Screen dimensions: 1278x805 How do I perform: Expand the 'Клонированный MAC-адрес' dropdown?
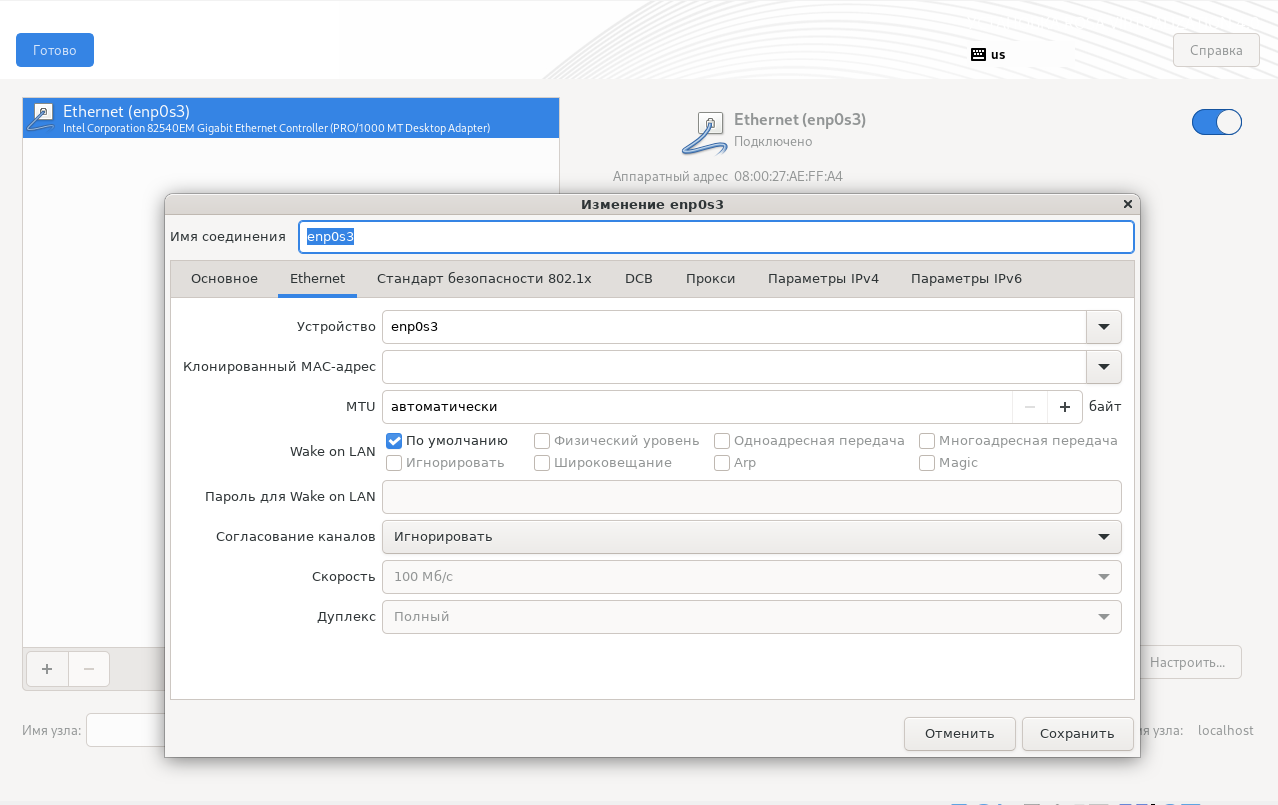click(1103, 367)
